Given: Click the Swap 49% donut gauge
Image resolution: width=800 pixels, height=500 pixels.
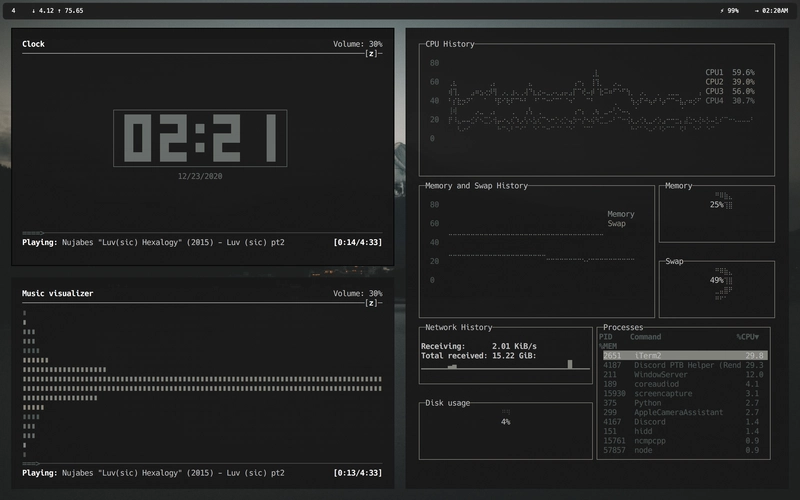Looking at the screenshot, I should click(723, 283).
